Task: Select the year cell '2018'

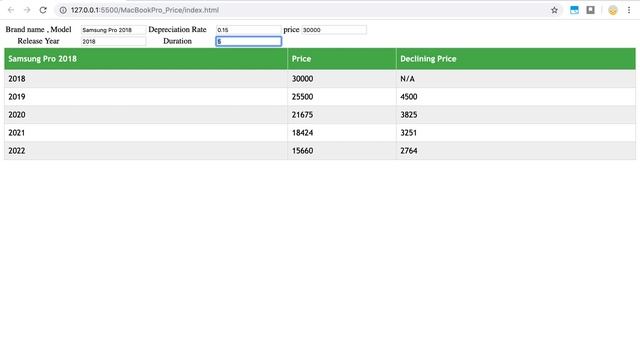Action: [146, 79]
